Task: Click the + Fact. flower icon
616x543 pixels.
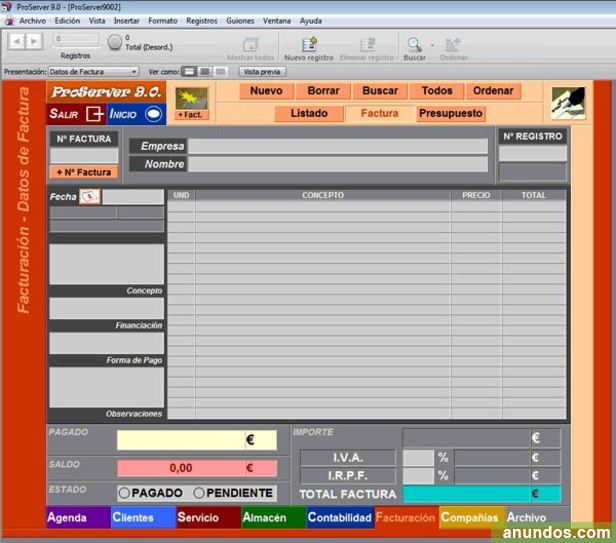Action: 191,99
